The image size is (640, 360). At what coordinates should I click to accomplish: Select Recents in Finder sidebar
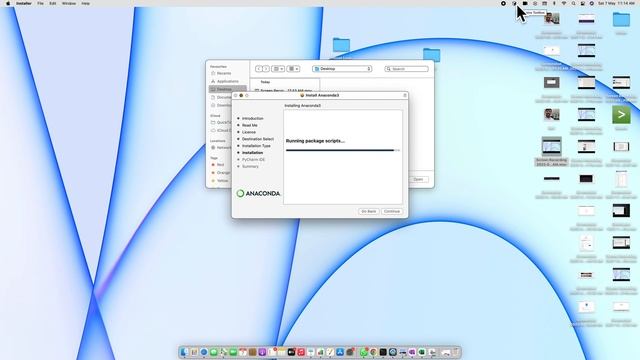224,73
